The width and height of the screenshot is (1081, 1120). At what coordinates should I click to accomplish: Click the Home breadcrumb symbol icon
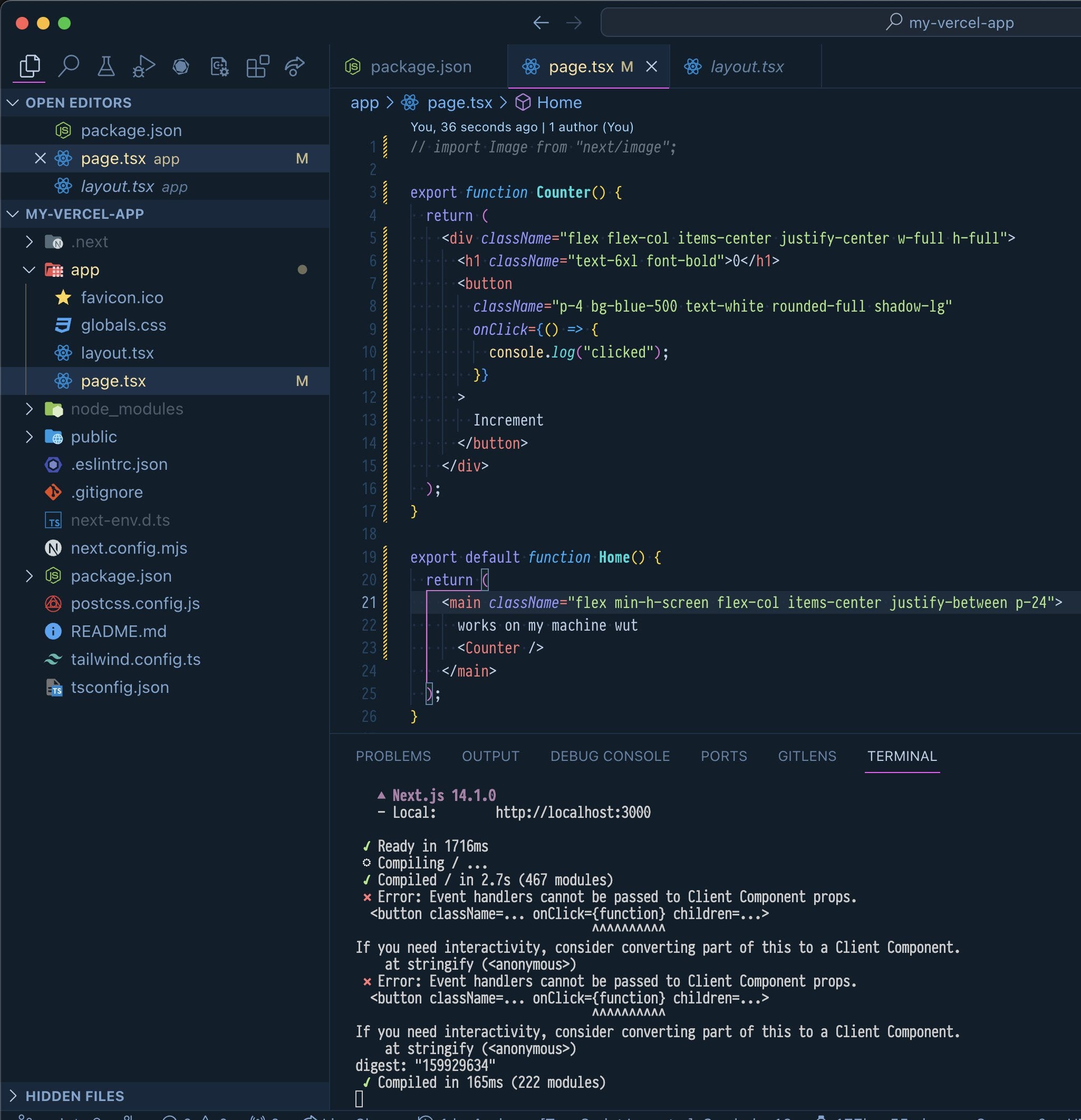(522, 103)
